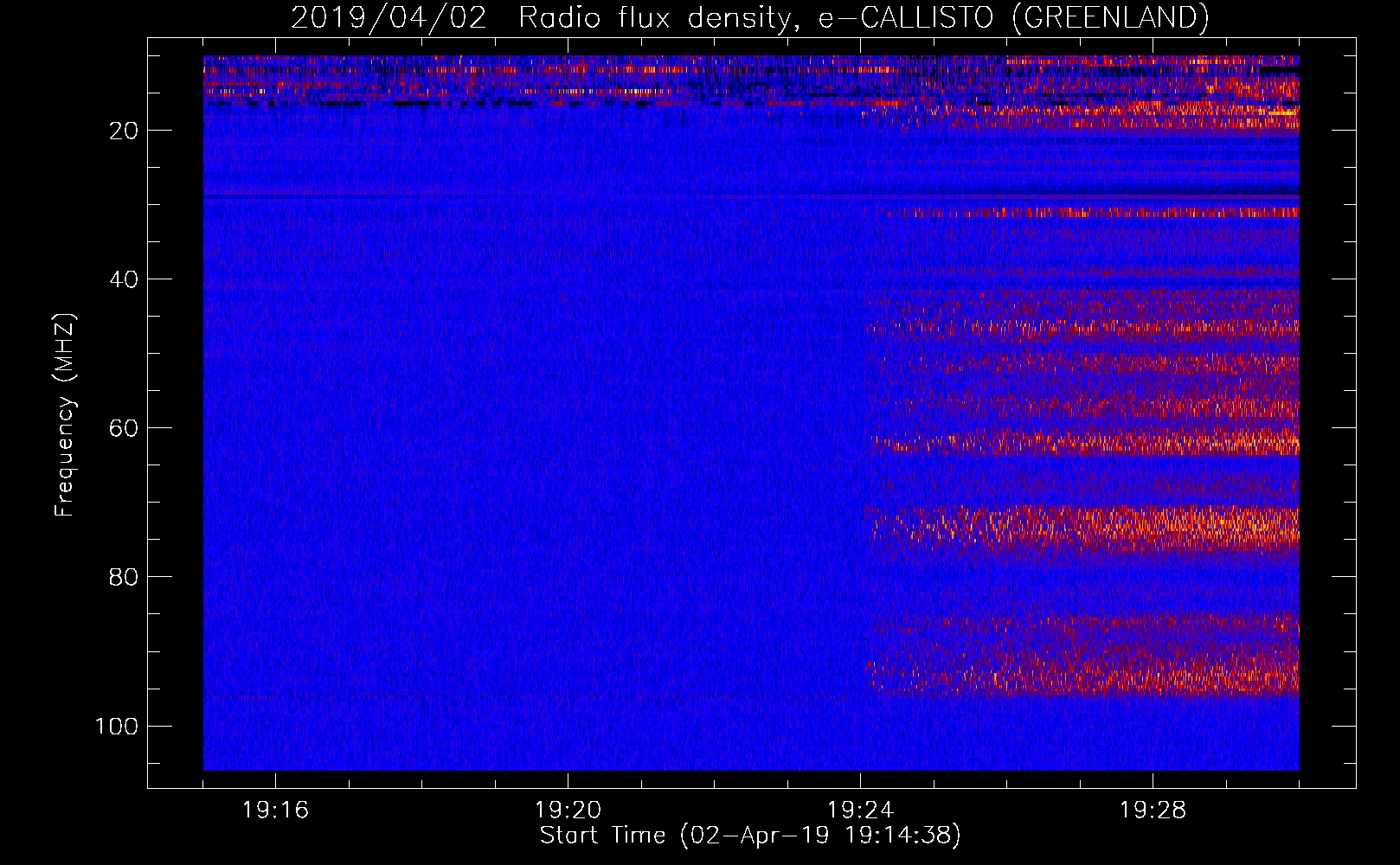Click the "20" frequency tick label

pos(124,131)
